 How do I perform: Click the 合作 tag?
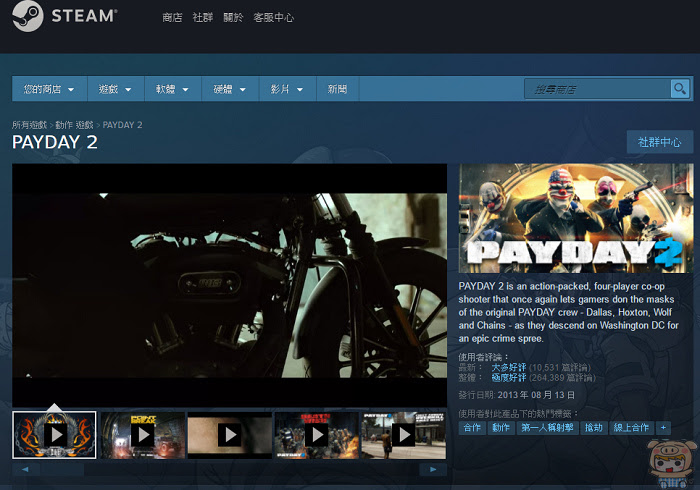[472, 428]
